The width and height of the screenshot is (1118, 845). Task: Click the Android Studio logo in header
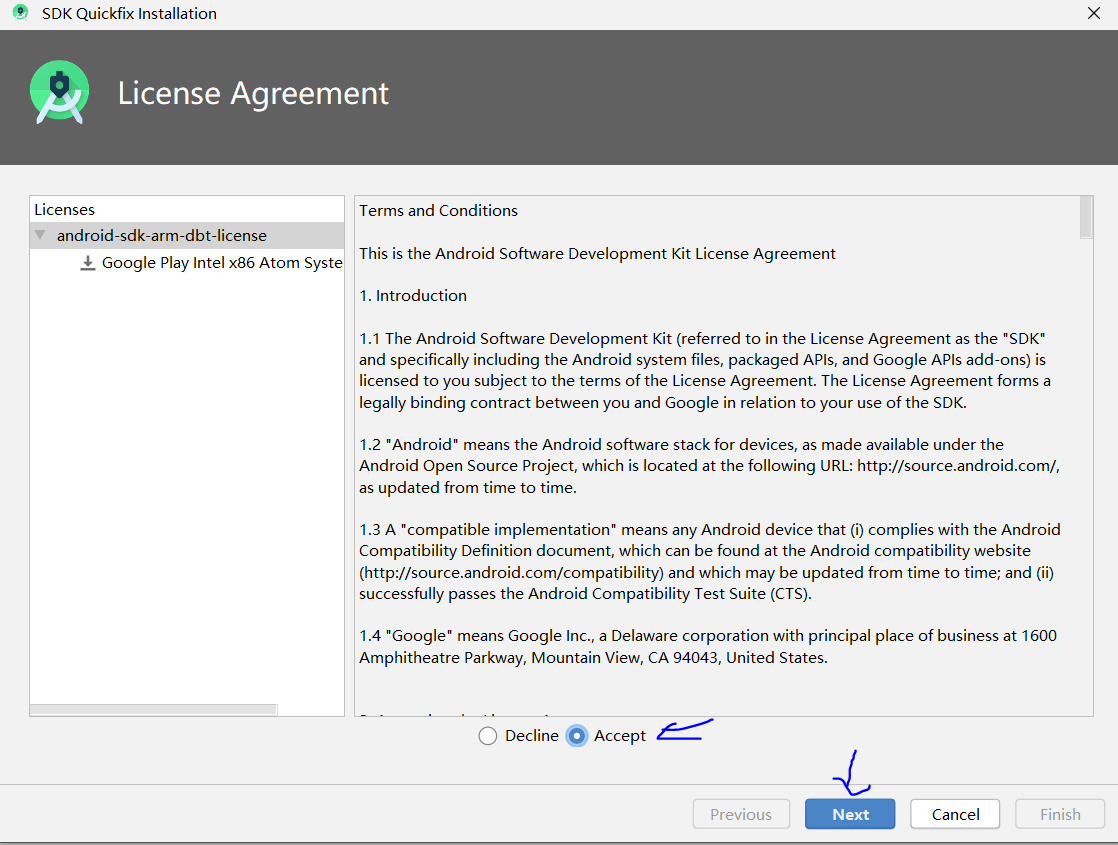click(x=60, y=93)
